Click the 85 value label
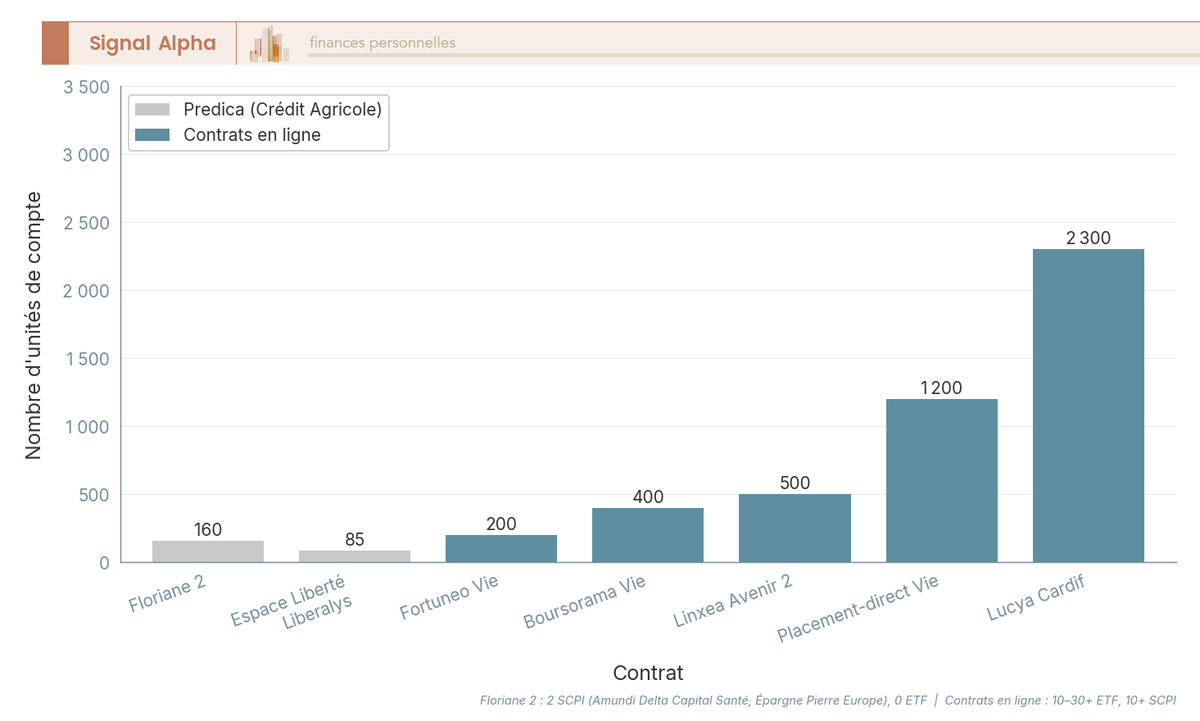 click(x=355, y=540)
